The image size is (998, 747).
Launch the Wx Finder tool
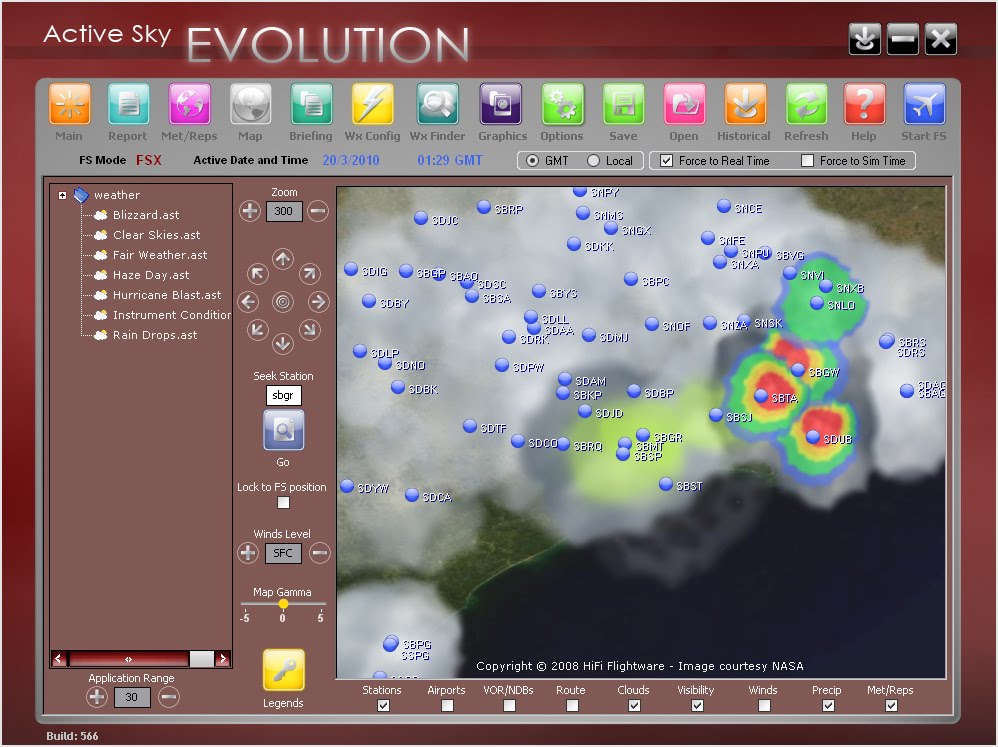437,104
